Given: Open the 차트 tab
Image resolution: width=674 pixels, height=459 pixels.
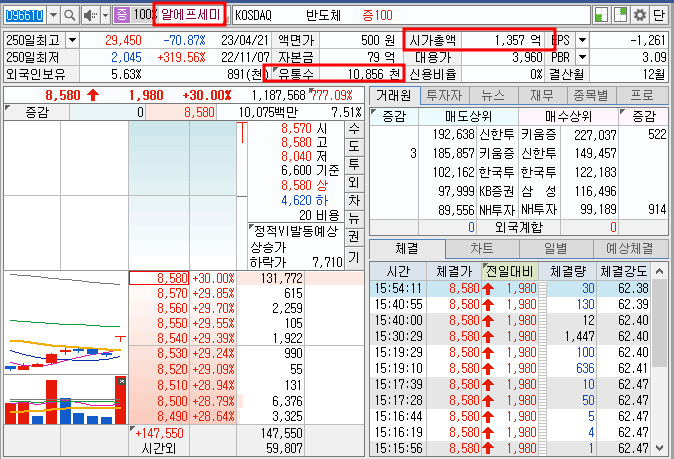Looking at the screenshot, I should pos(482,248).
